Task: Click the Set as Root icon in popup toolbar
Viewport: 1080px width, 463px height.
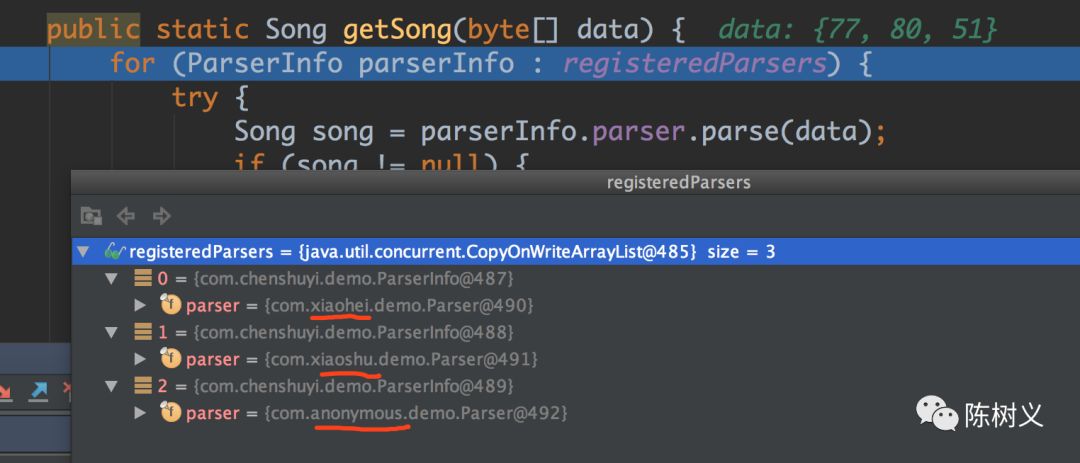Action: [x=91, y=215]
